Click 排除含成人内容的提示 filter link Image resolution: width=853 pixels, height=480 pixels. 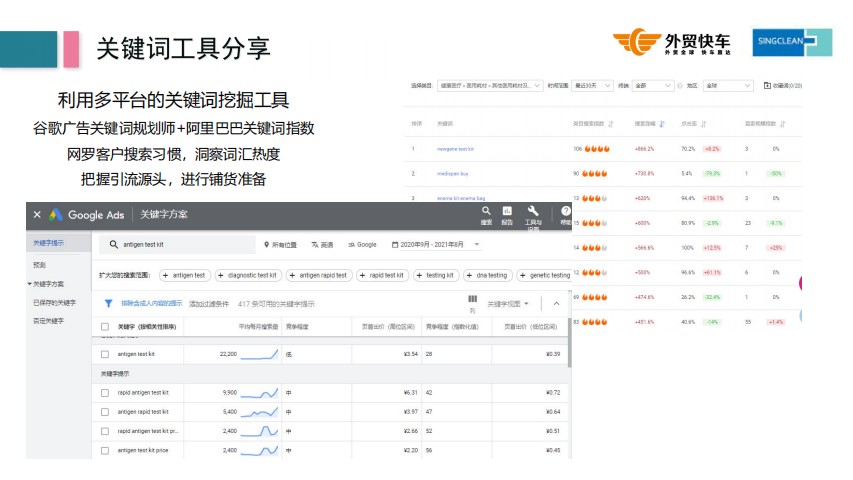tap(151, 304)
